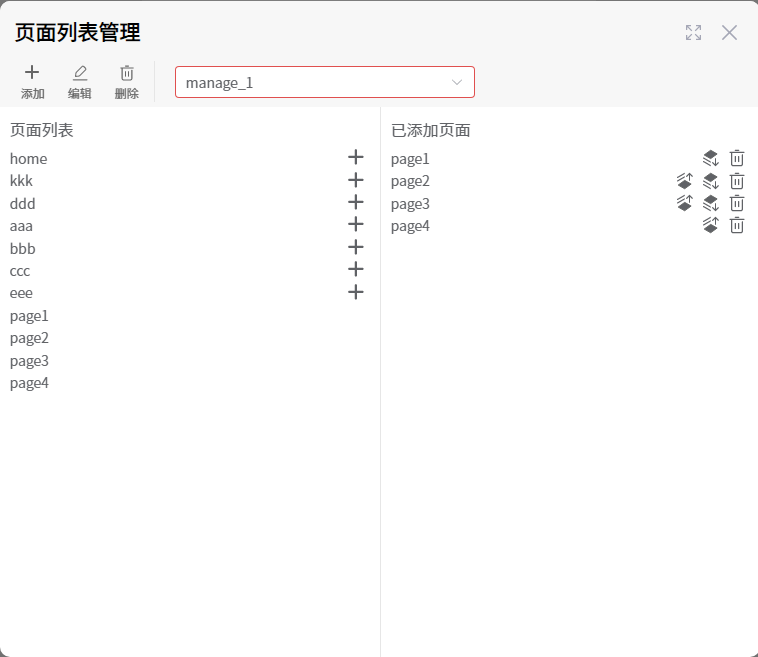
Task: Move page3 down in added pages
Action: click(x=711, y=203)
